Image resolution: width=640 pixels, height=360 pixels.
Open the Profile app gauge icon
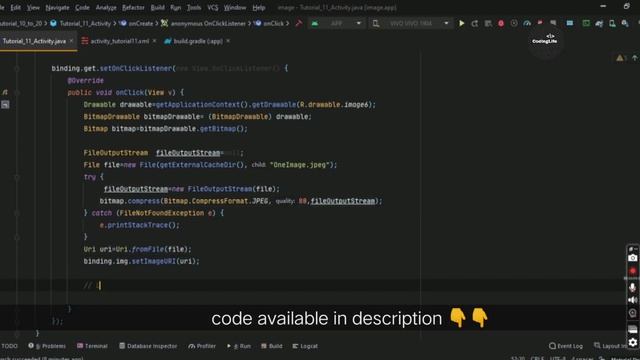point(527,24)
